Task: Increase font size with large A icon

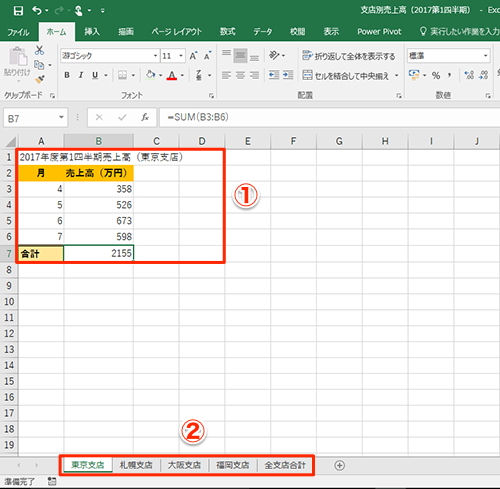Action: point(193,56)
